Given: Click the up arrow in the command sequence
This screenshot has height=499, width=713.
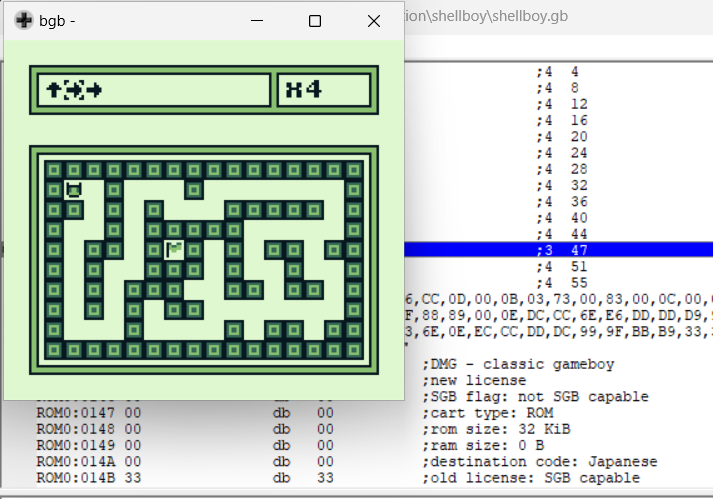Looking at the screenshot, I should 53,90.
